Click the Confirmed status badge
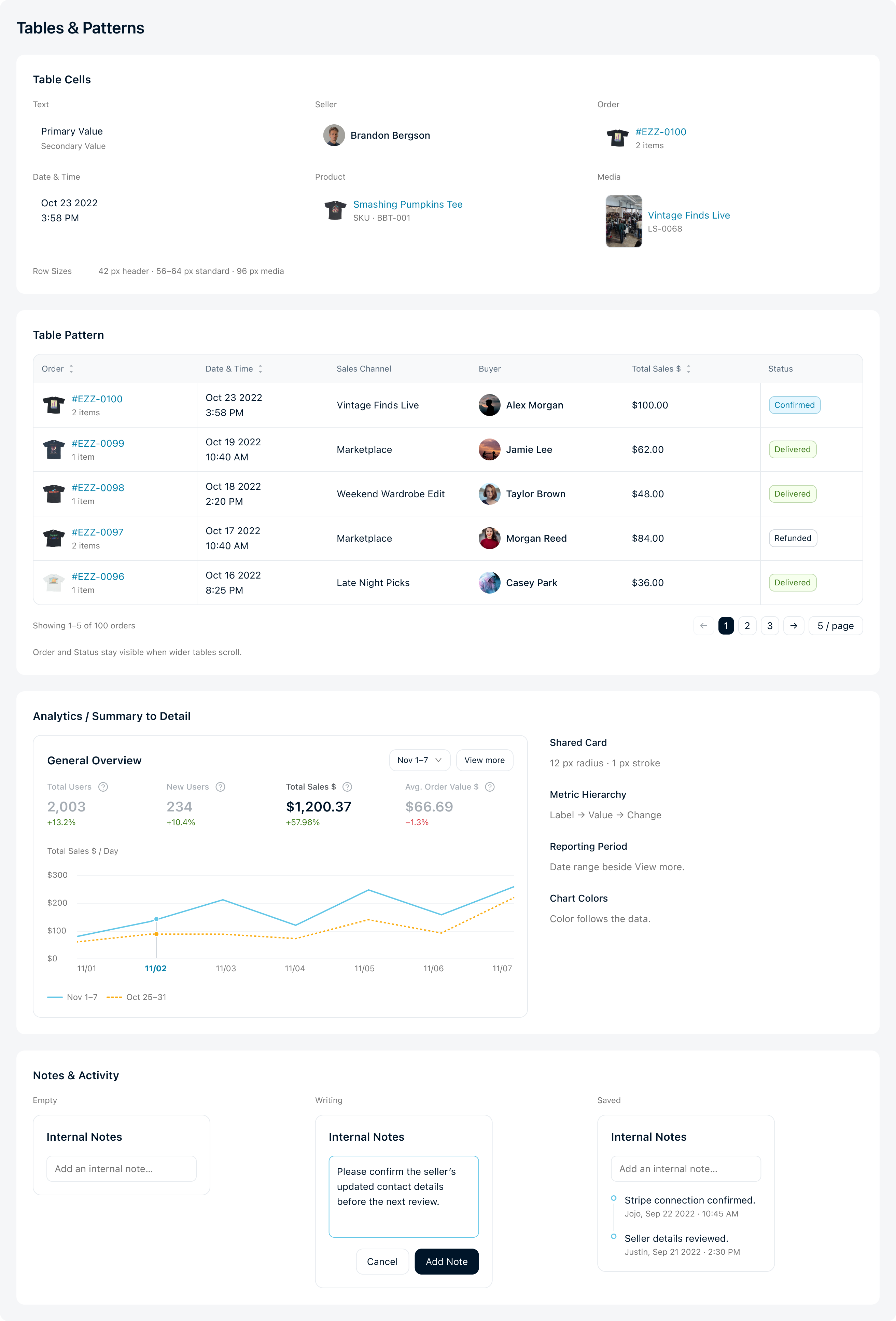The image size is (896, 1321). coord(794,405)
